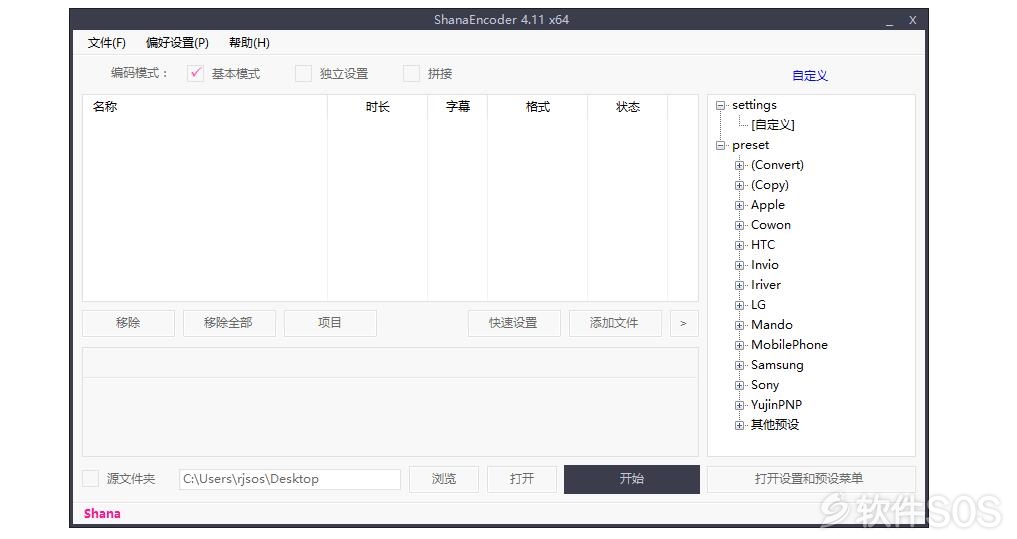The height and width of the screenshot is (539, 1017).
Task: Expand the Cowon preset node
Action: click(x=739, y=226)
